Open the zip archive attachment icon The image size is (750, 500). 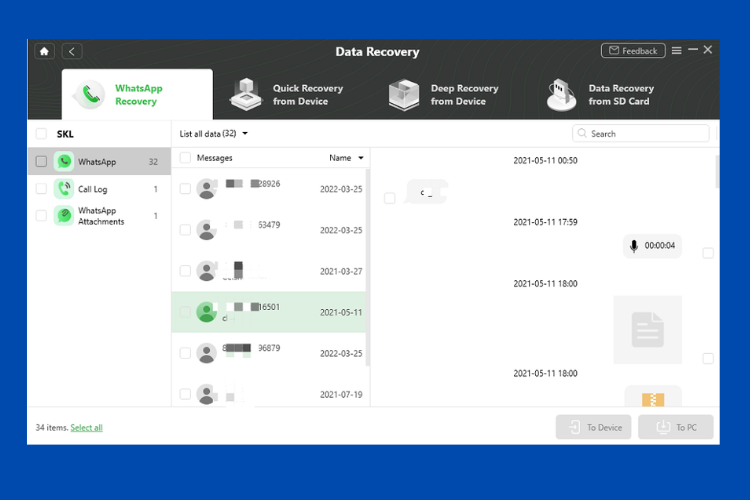(653, 399)
